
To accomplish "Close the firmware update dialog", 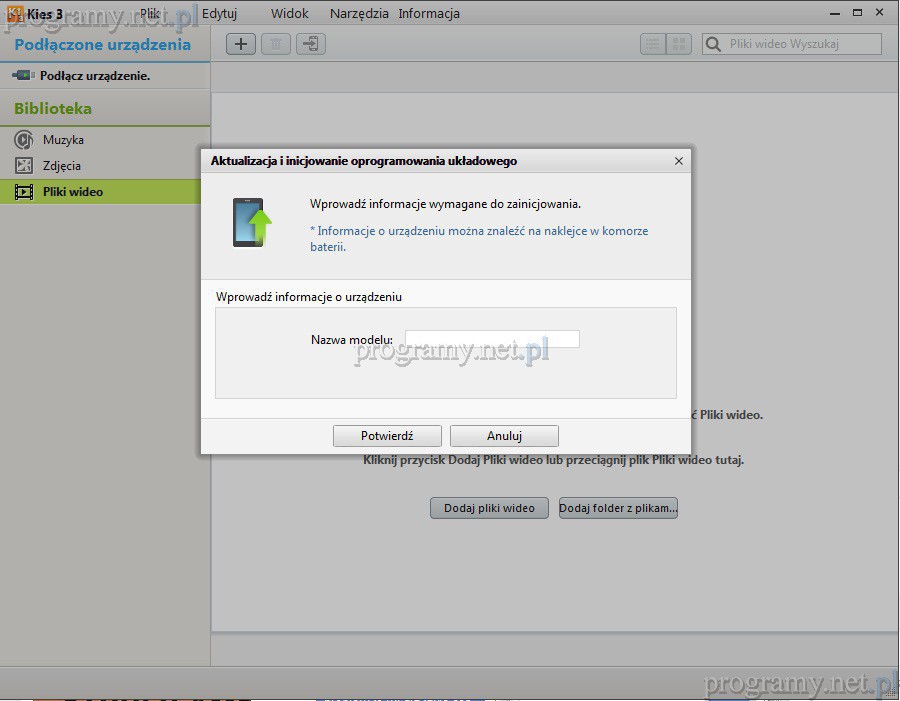I will (679, 161).
